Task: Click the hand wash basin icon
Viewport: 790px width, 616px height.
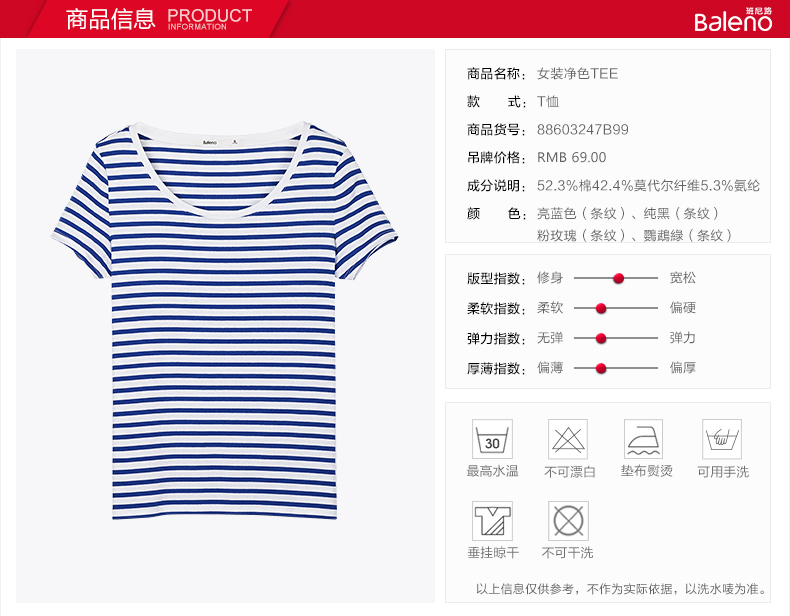Action: pyautogui.click(x=722, y=439)
